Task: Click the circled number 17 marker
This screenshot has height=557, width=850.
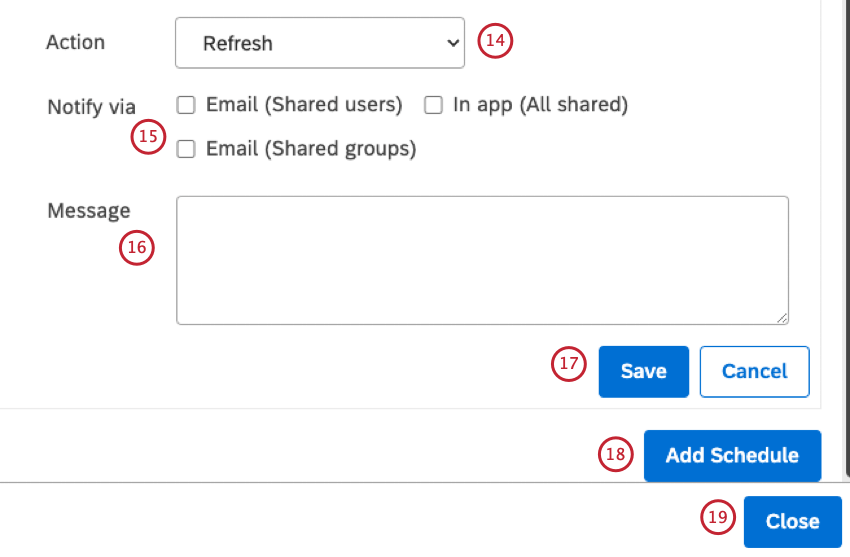Action: [569, 364]
